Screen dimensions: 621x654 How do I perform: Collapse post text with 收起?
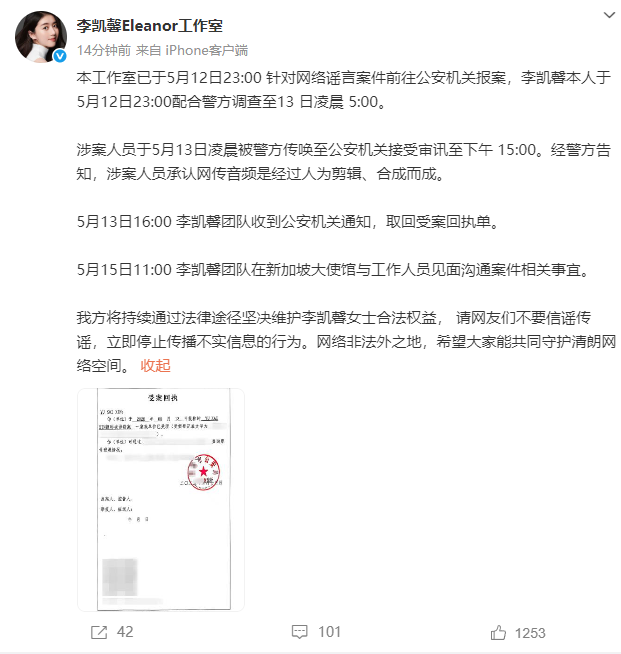[x=155, y=366]
